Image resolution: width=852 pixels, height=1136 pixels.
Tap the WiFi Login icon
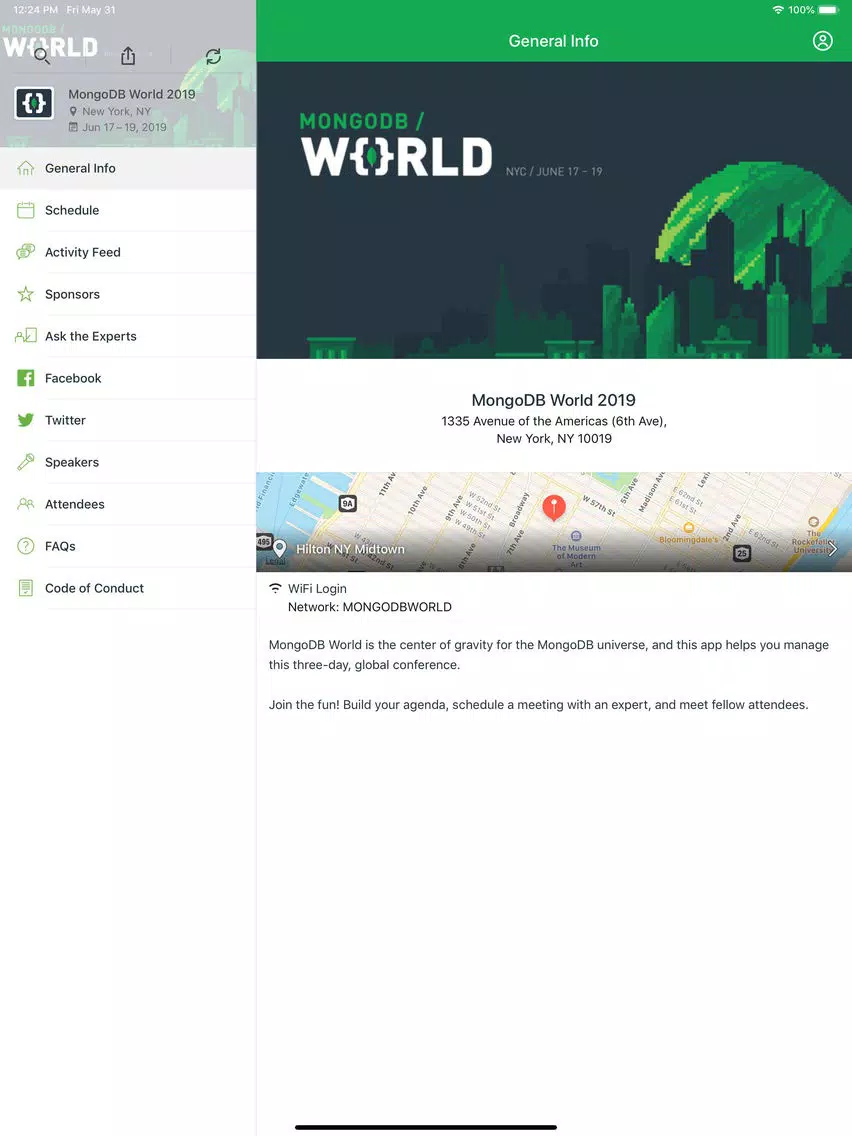point(275,588)
